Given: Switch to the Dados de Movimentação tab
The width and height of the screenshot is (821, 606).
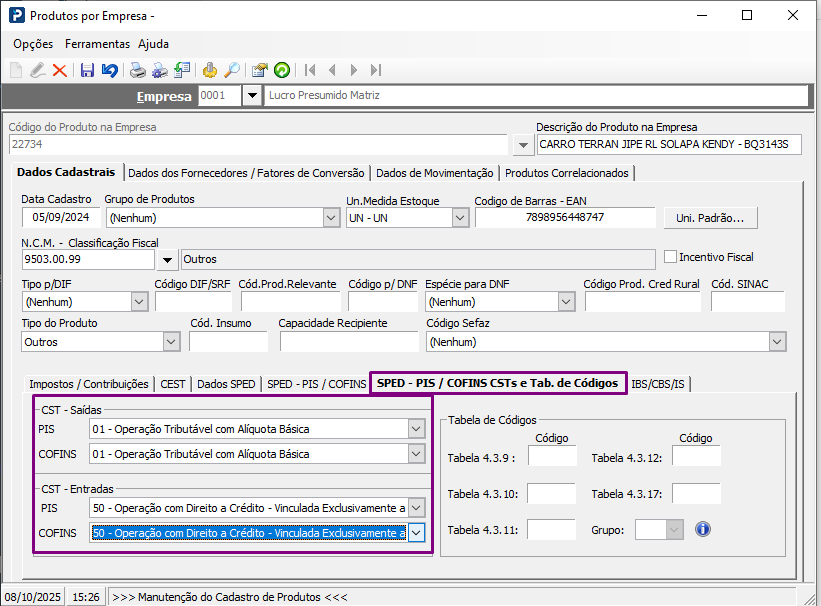Looking at the screenshot, I should [x=434, y=173].
